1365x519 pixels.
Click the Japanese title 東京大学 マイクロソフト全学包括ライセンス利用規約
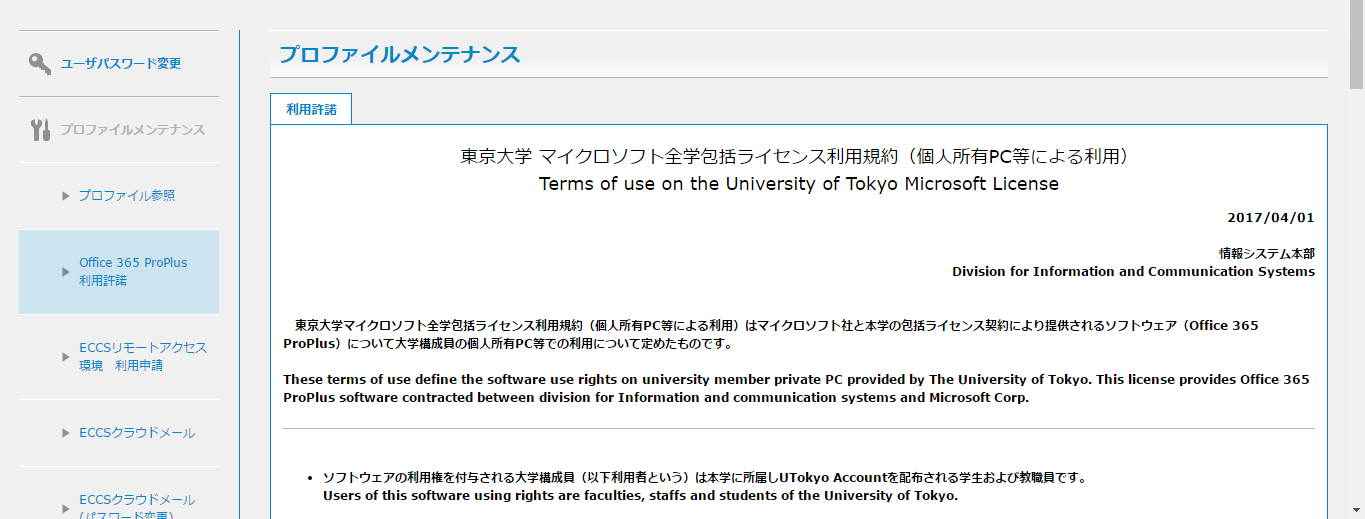pos(795,156)
